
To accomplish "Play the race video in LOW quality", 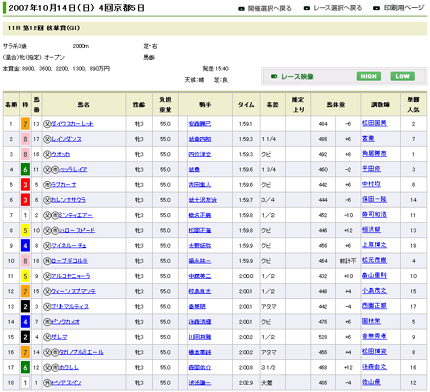I will coord(402,76).
